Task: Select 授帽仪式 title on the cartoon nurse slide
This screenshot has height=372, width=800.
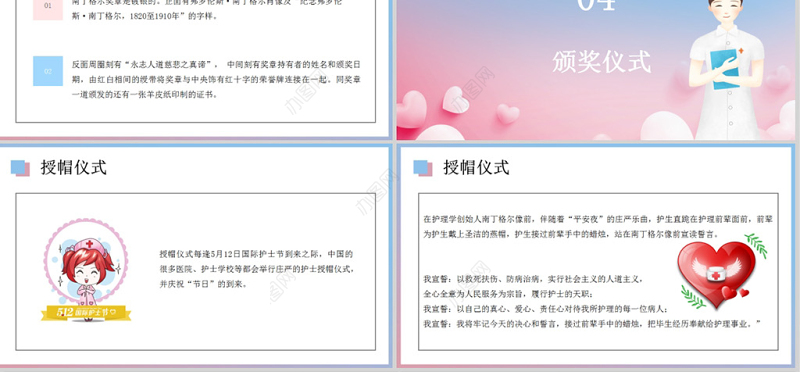Action: pyautogui.click(x=73, y=167)
